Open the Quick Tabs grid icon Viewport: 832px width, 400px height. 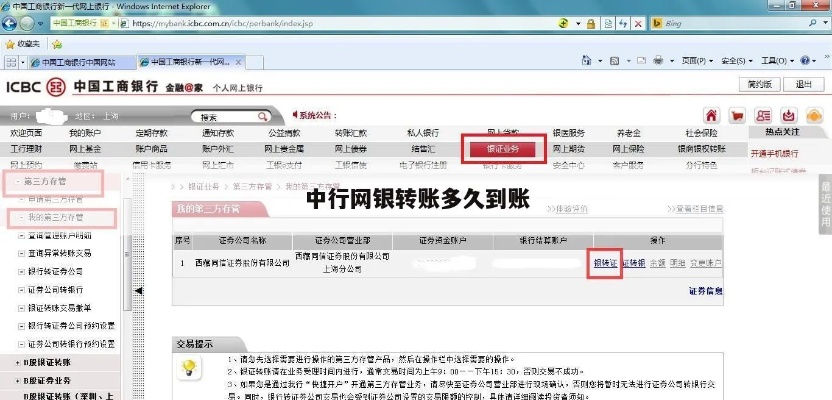point(11,63)
